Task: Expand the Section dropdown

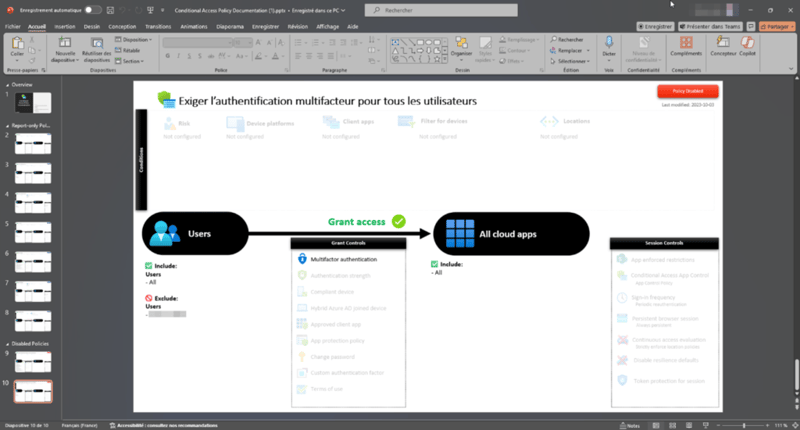Action: [x=130, y=60]
